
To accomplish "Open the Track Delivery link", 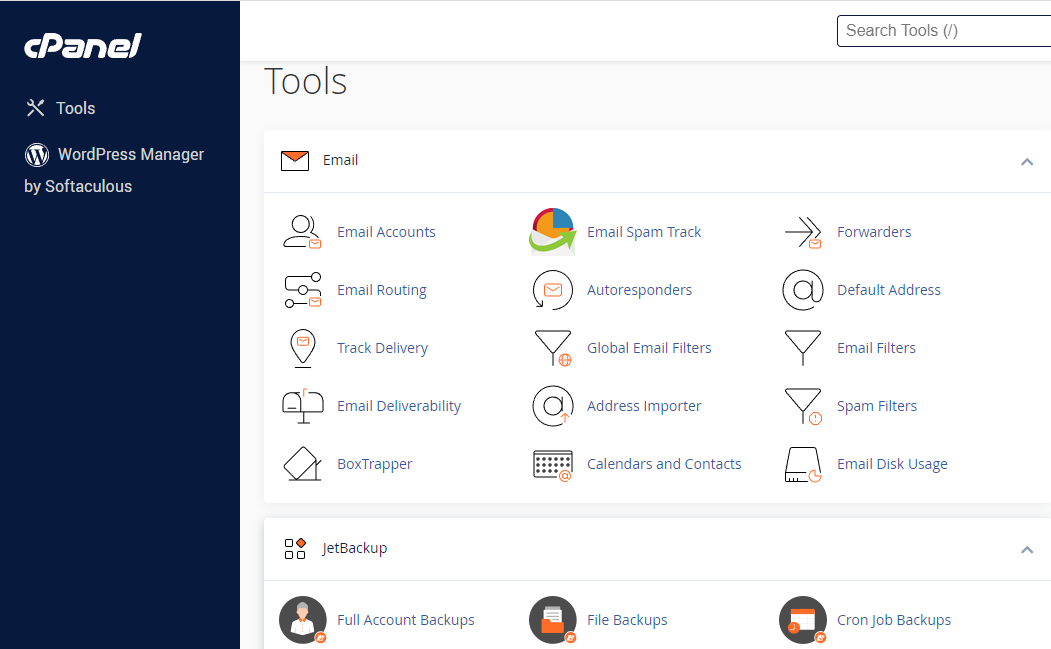I will pos(382,348).
